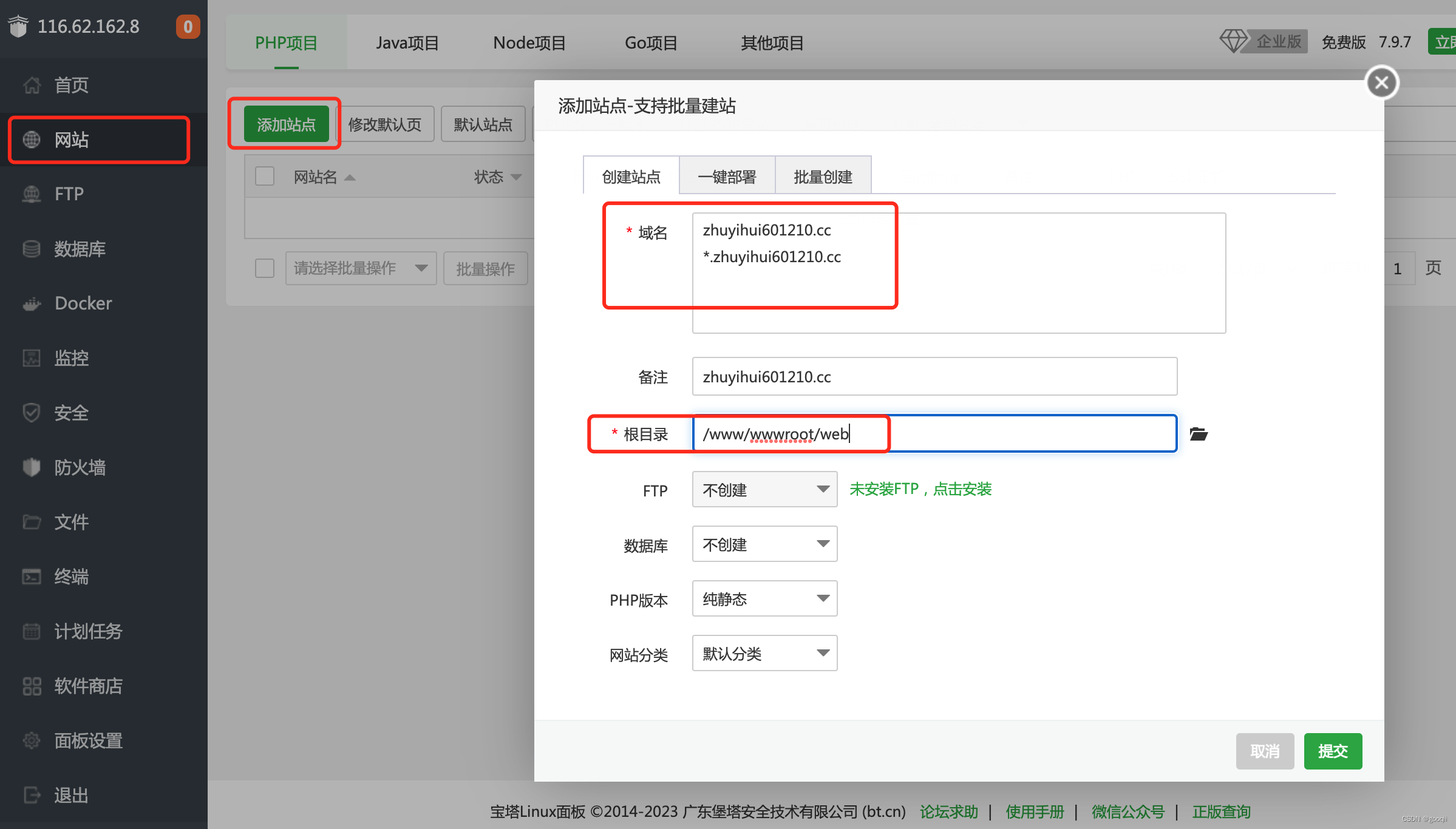Close the 添加站点 dialog with X button
Screen dimensions: 1456x829
coord(1382,82)
